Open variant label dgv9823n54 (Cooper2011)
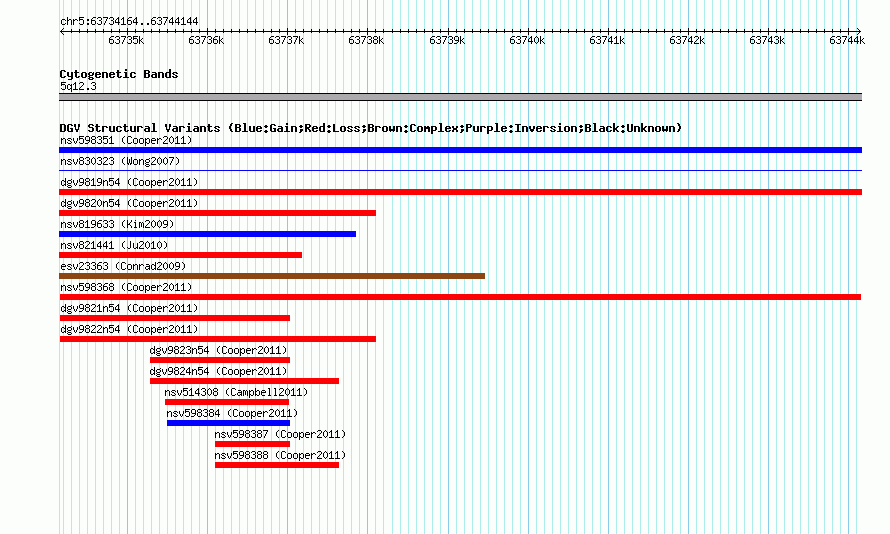The image size is (890, 534). click(x=219, y=350)
